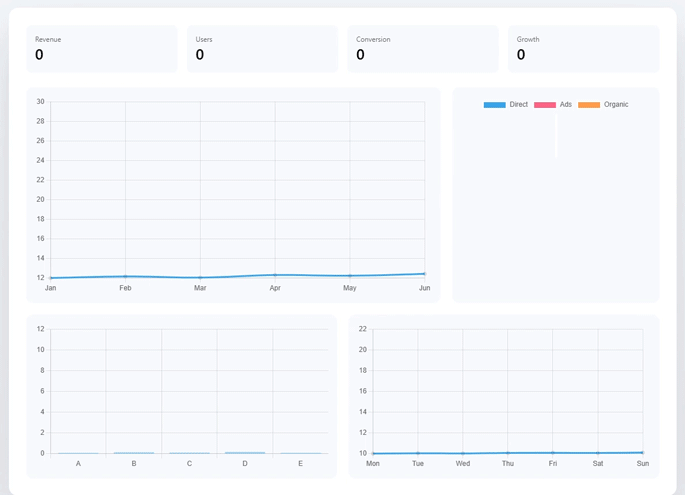Viewport: 685px width, 495px height.
Task: Toggle the Ads legend label
Action: click(565, 105)
